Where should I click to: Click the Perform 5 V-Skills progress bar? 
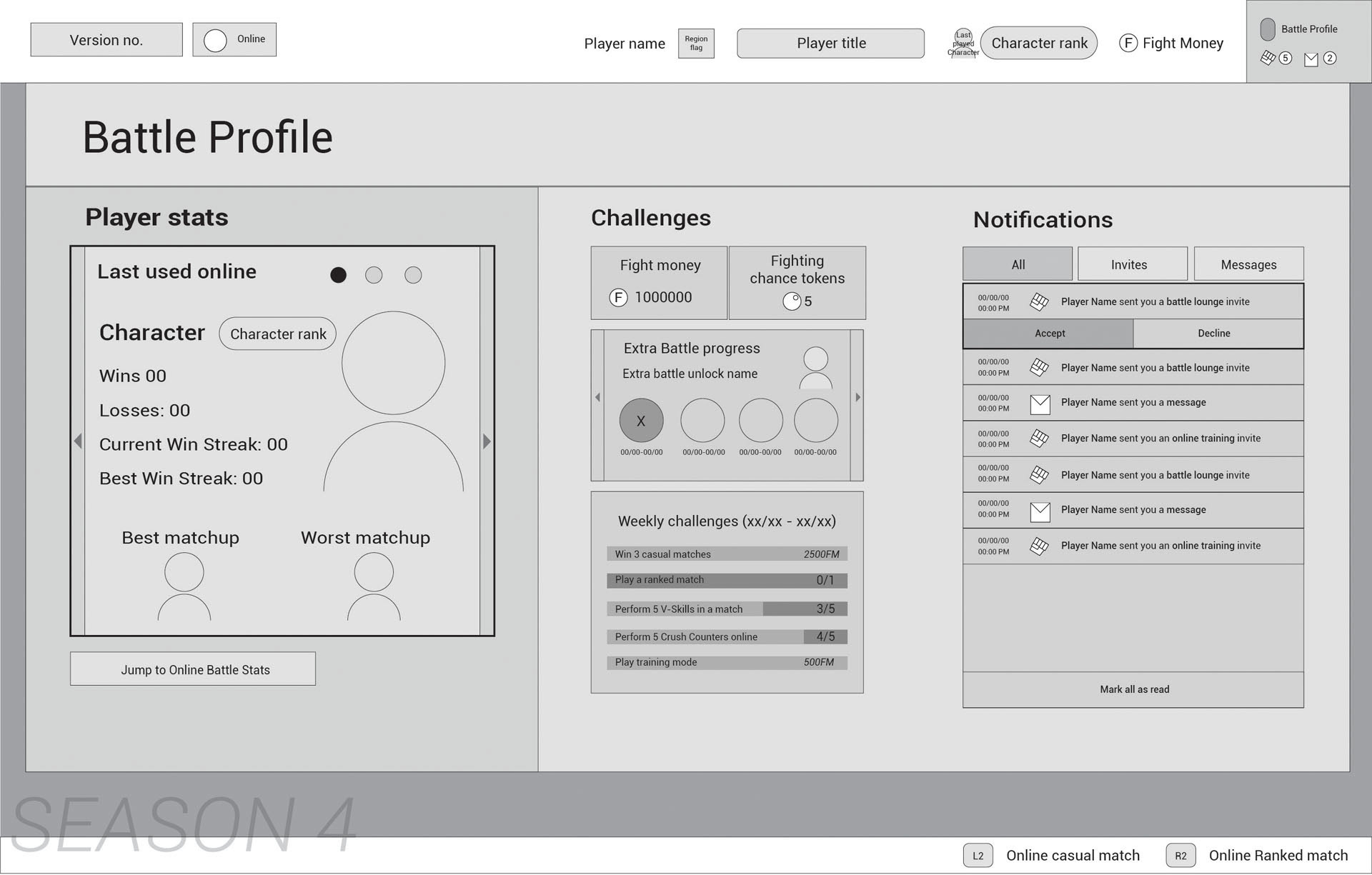(727, 609)
